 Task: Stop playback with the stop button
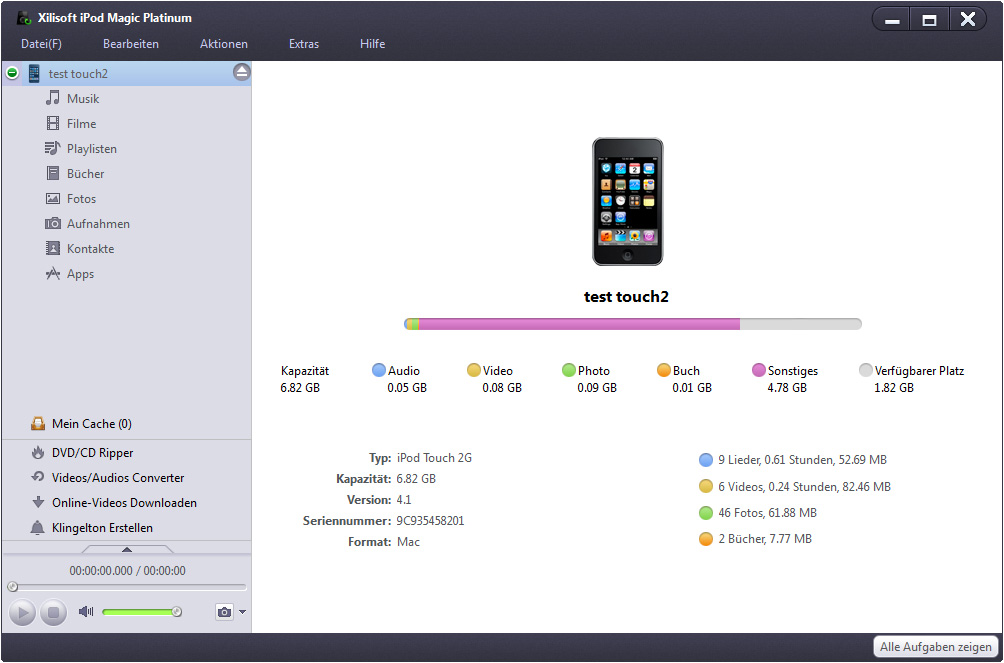pyautogui.click(x=54, y=613)
